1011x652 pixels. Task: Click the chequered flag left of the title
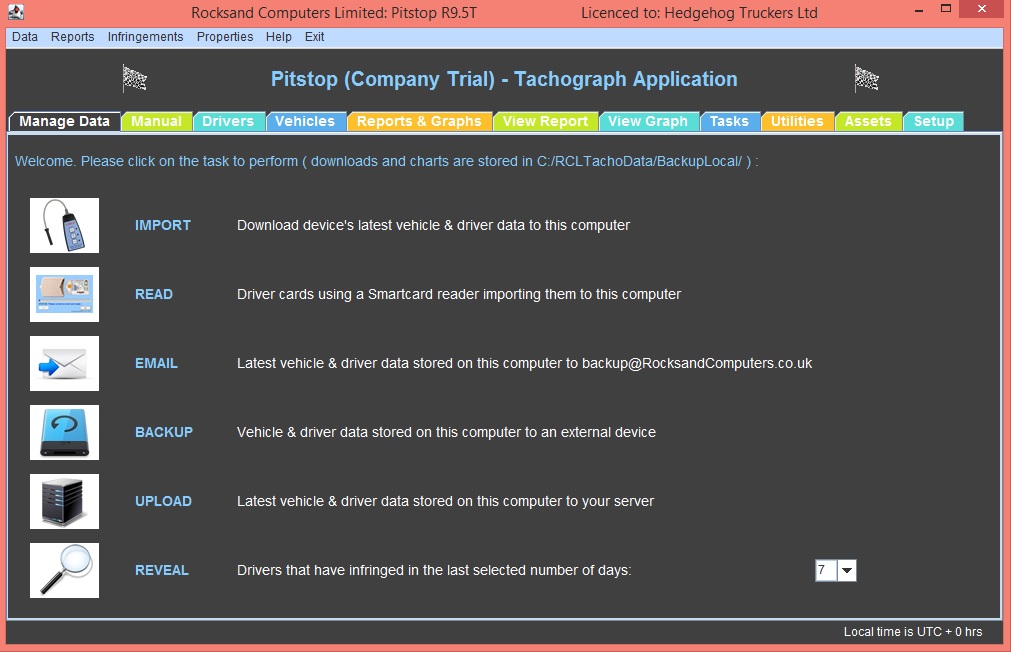click(x=135, y=79)
